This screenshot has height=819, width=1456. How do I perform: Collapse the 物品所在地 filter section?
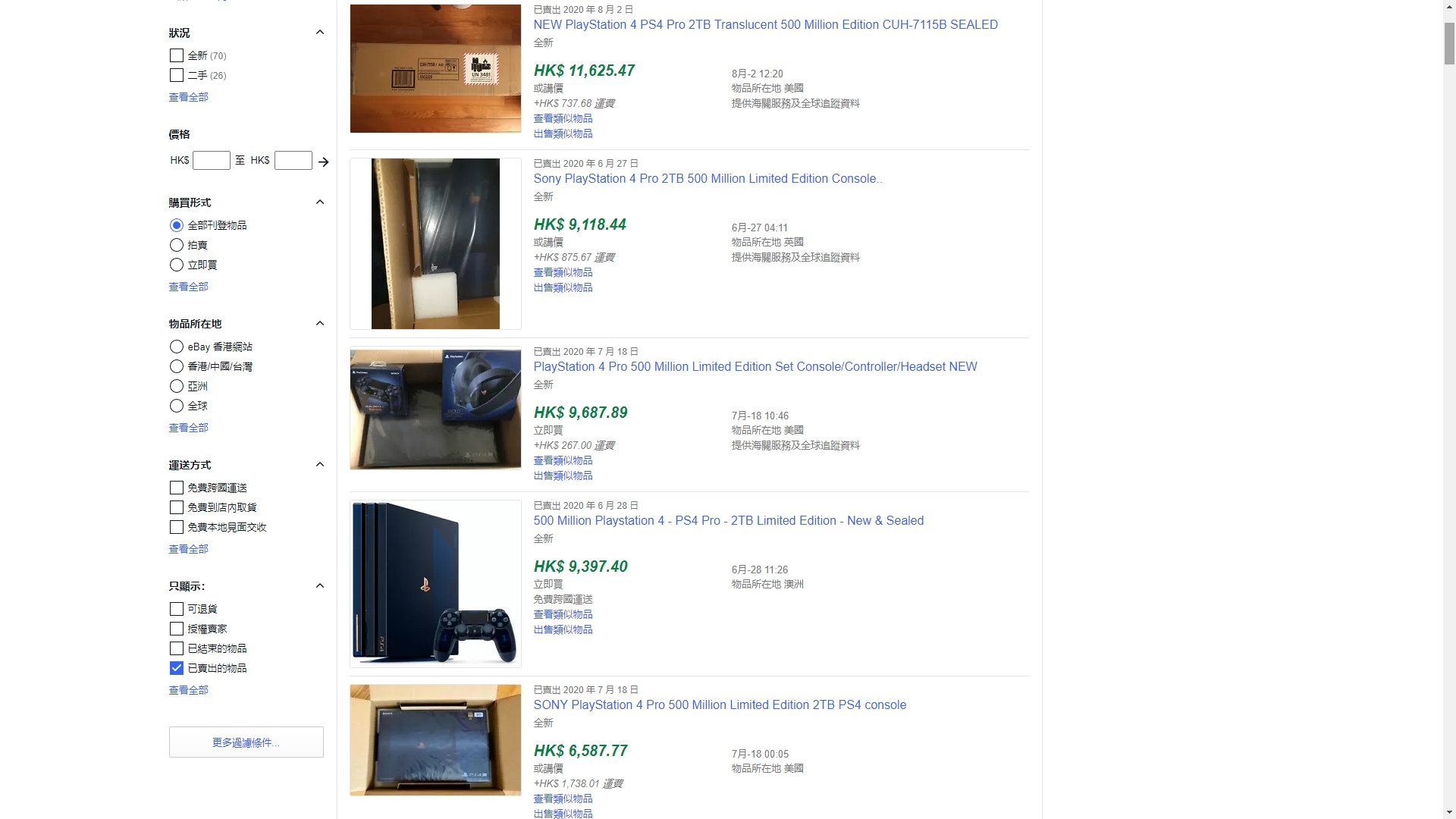click(320, 324)
